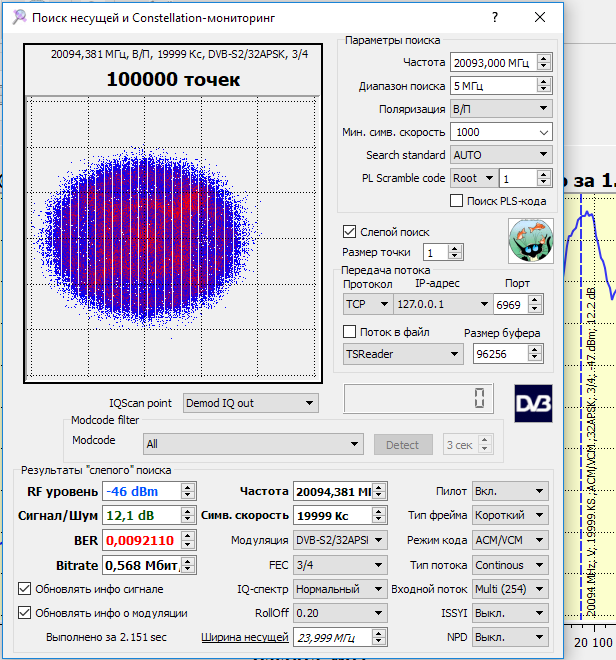
Task: Click the help question mark button
Action: [x=494, y=18]
